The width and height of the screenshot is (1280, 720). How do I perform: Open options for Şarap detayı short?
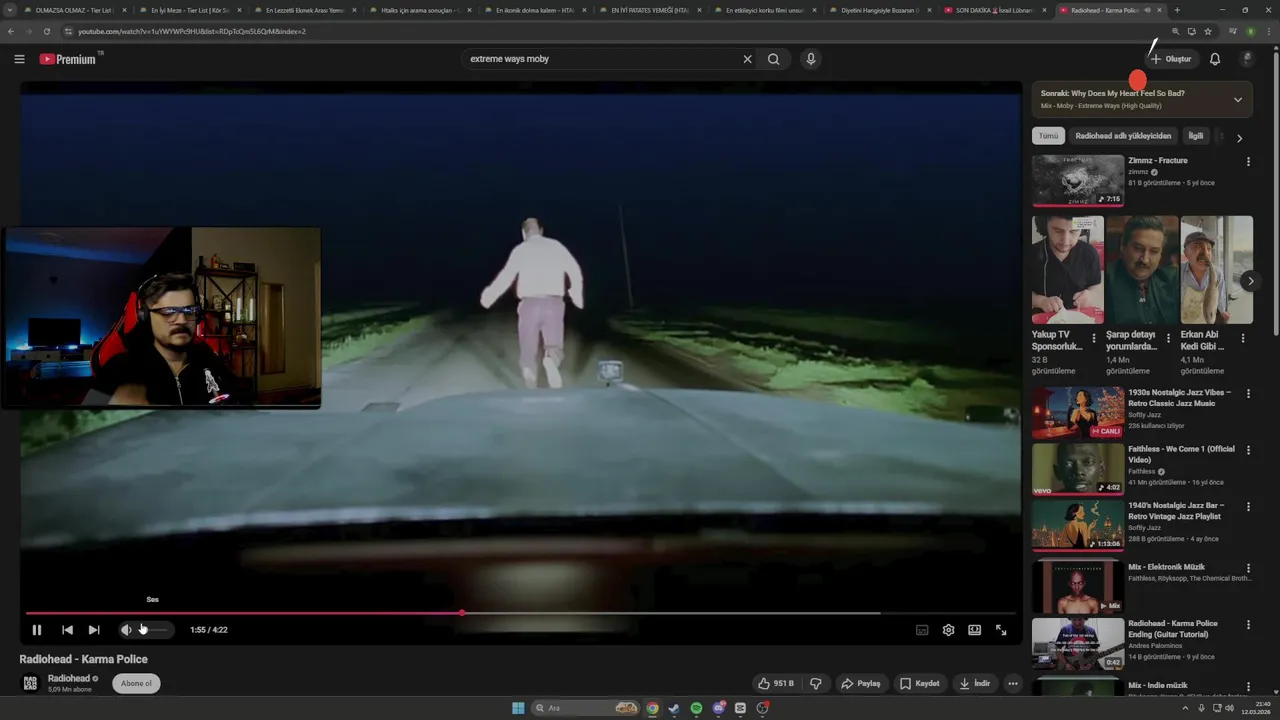click(1168, 339)
